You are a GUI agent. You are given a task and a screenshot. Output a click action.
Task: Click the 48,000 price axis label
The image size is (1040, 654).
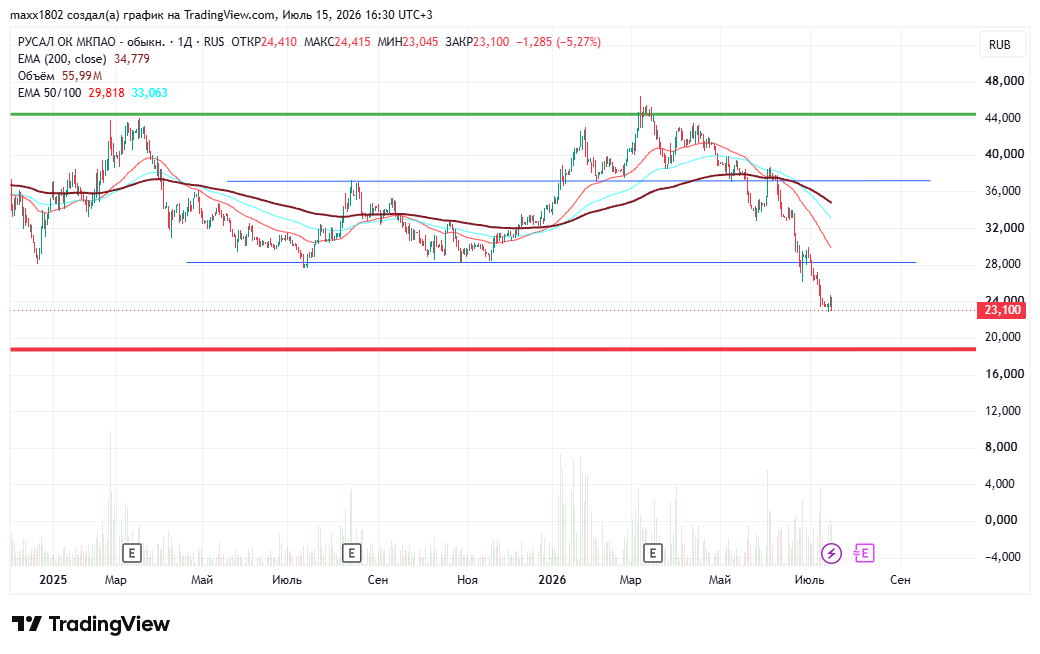tap(1004, 81)
